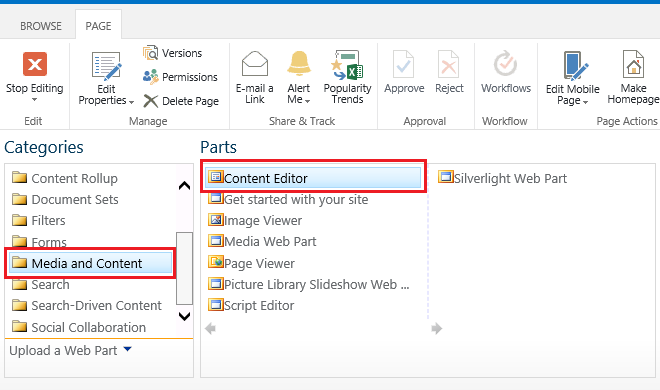Viewport: 660px width, 390px height.
Task: Switch to the BROWSE tab
Action: (x=41, y=26)
